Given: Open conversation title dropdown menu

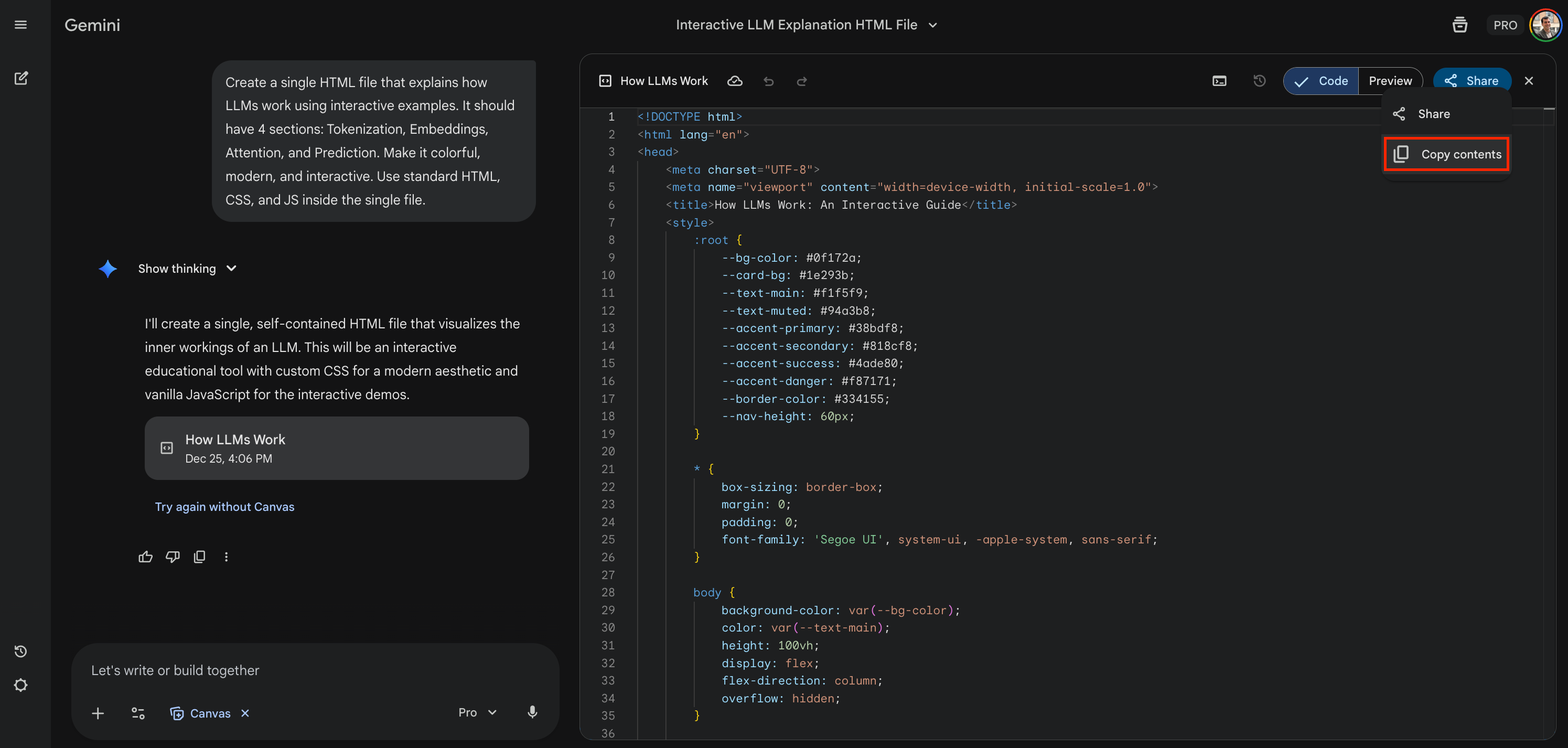Looking at the screenshot, I should 932,25.
